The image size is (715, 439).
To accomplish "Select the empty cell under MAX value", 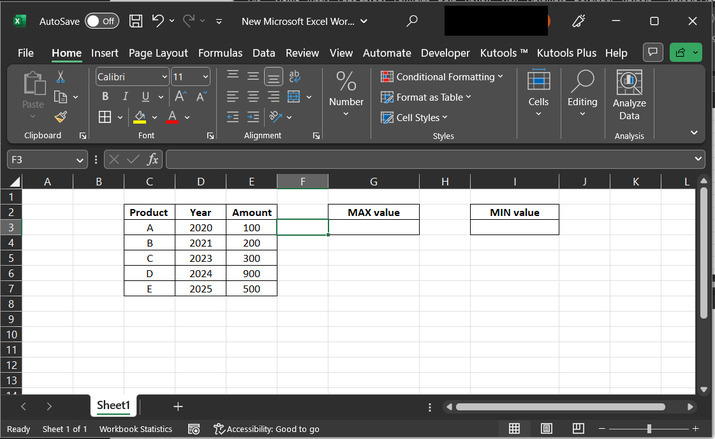I will pos(373,228).
